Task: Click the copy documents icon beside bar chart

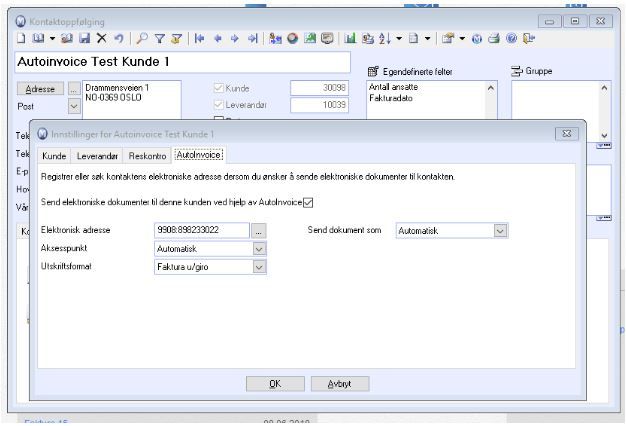Action: pos(368,38)
